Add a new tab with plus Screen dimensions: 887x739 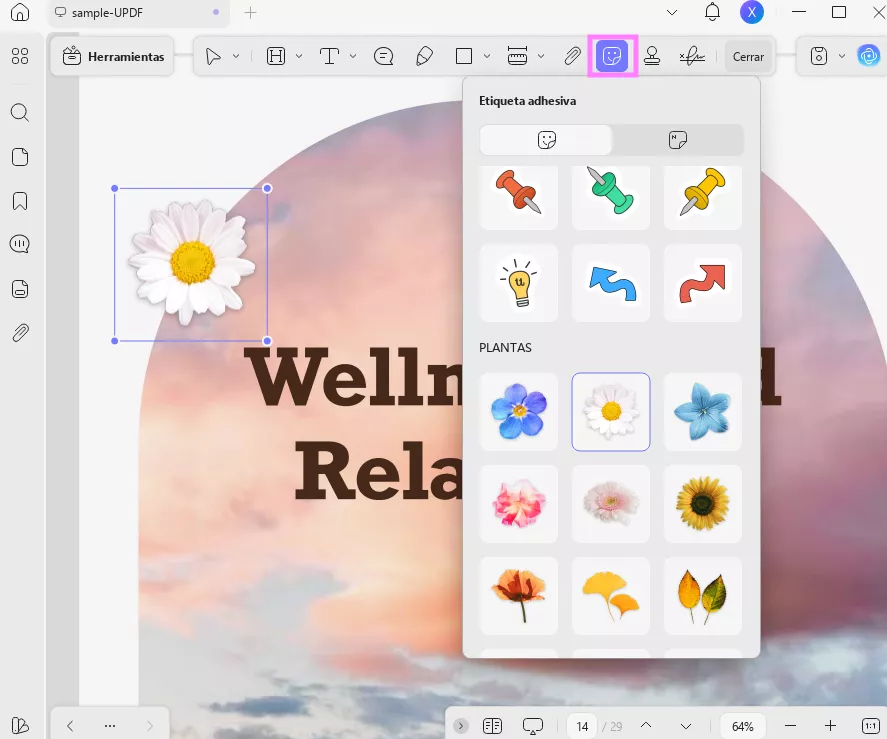tap(250, 12)
